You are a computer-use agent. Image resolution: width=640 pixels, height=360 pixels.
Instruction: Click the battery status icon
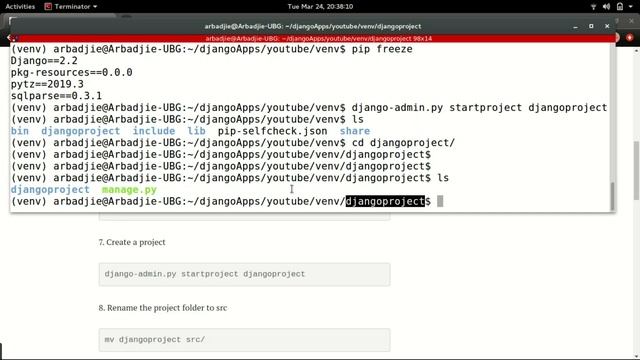[x=620, y=7]
